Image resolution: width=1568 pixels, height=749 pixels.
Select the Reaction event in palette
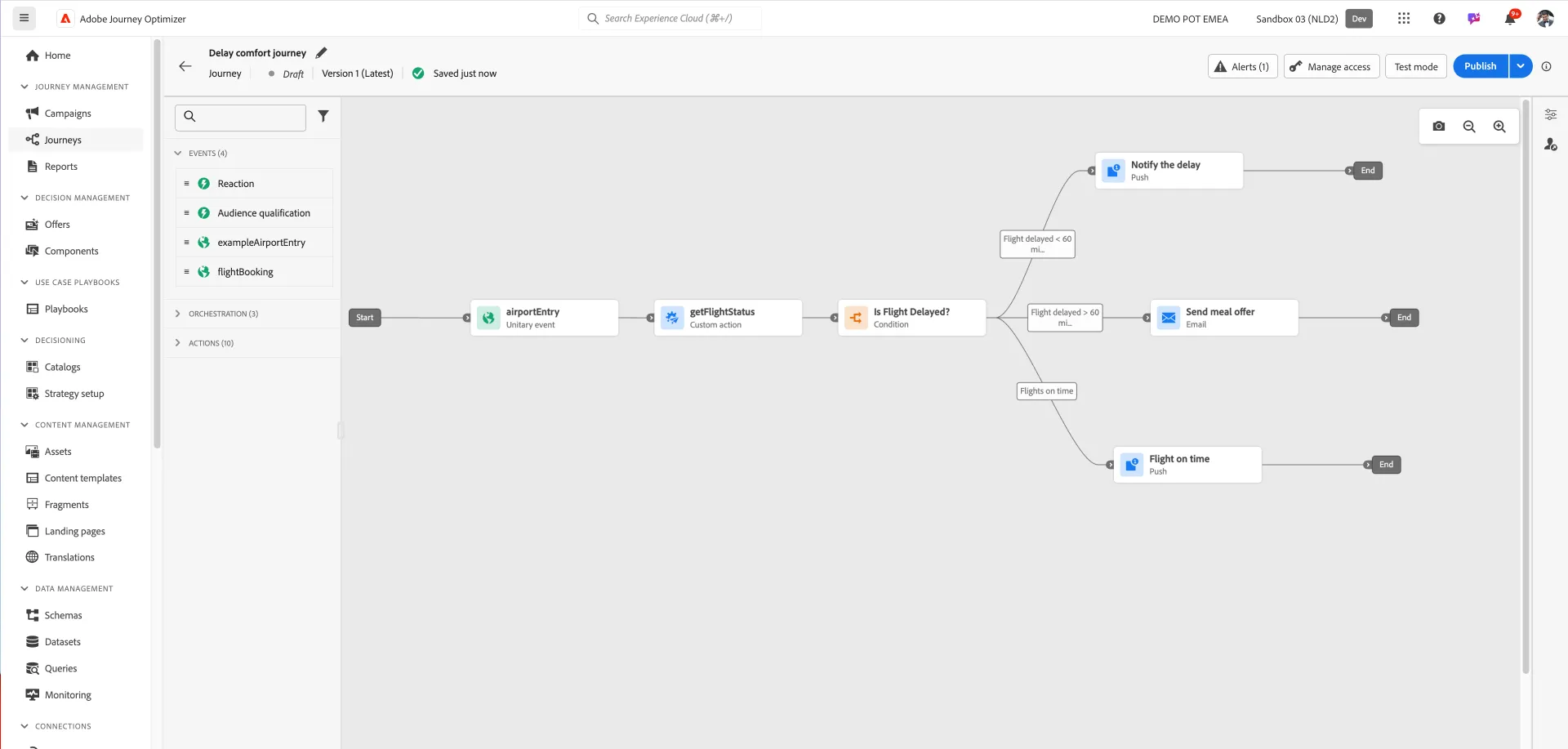(254, 184)
